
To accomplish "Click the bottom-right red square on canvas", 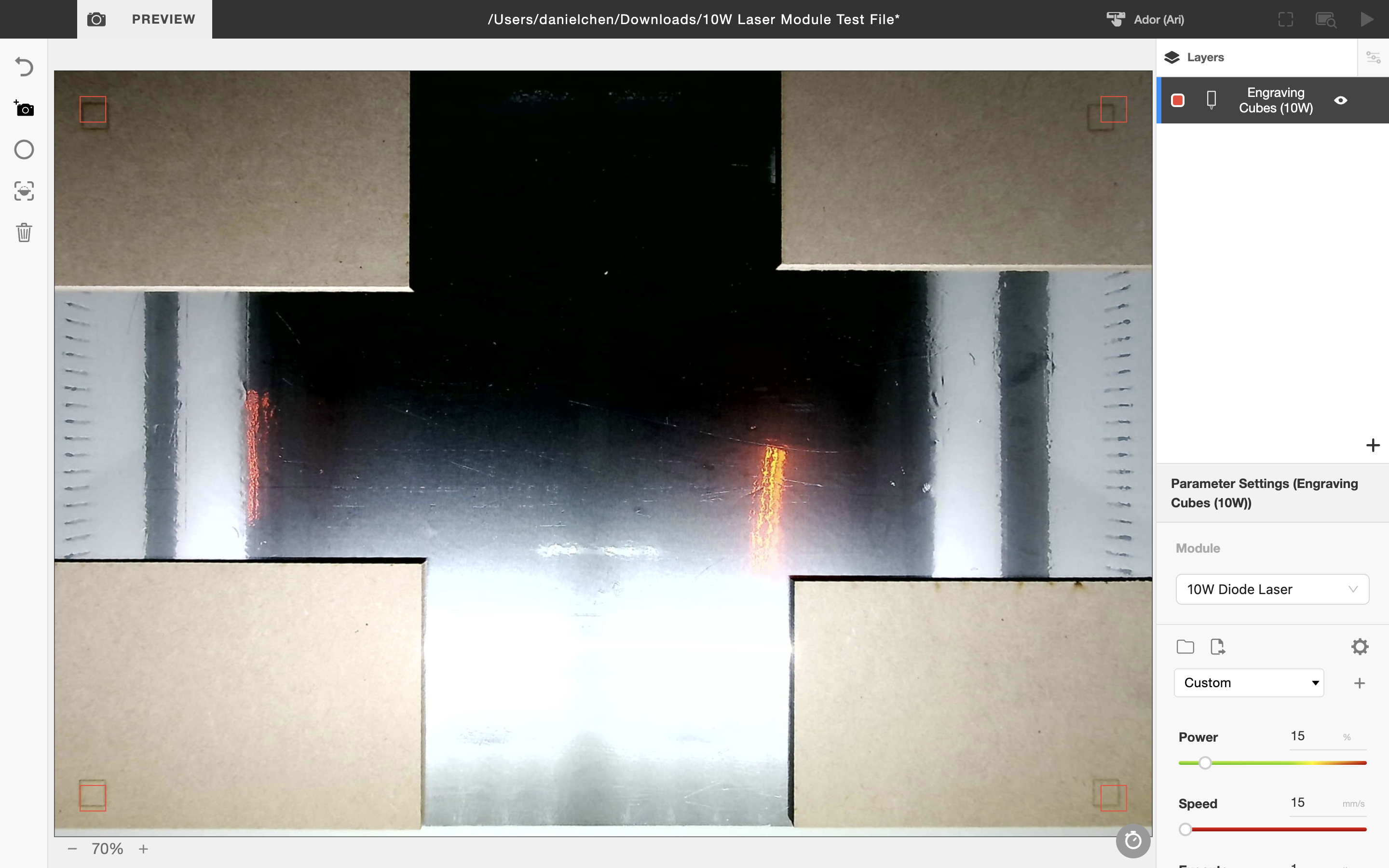I will [1114, 798].
